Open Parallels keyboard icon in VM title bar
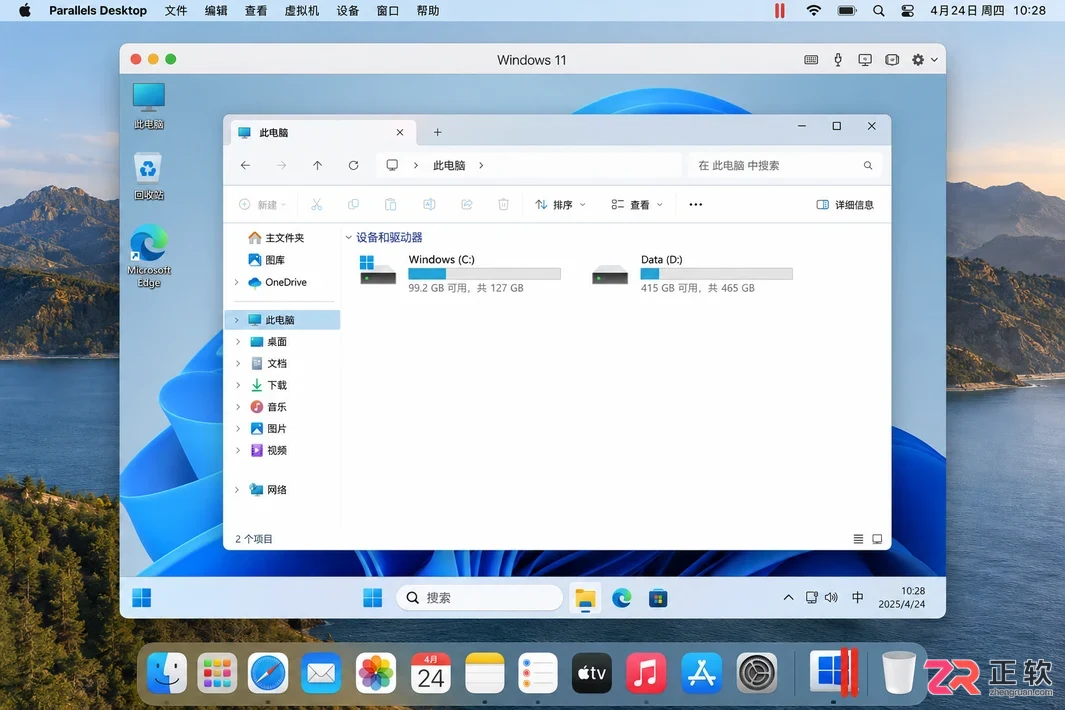Viewport: 1065px width, 710px height. [x=811, y=60]
